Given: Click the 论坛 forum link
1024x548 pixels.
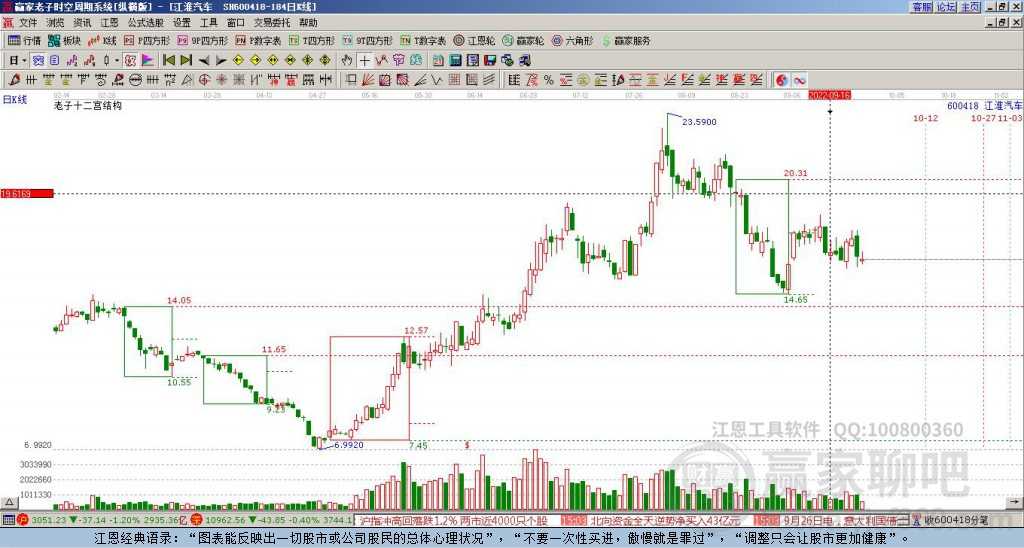Looking at the screenshot, I should 946,7.
